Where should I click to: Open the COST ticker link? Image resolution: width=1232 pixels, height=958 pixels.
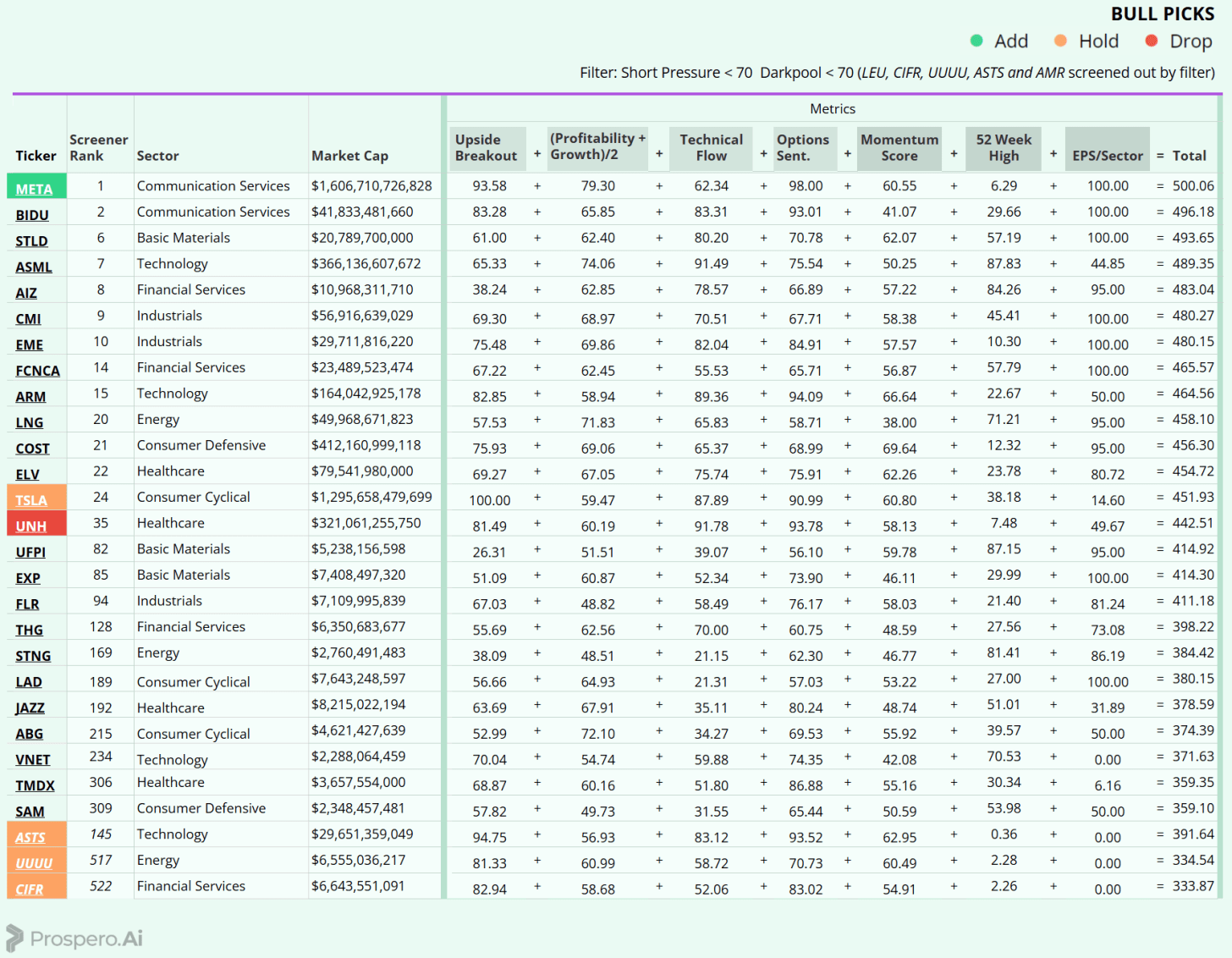click(x=32, y=449)
